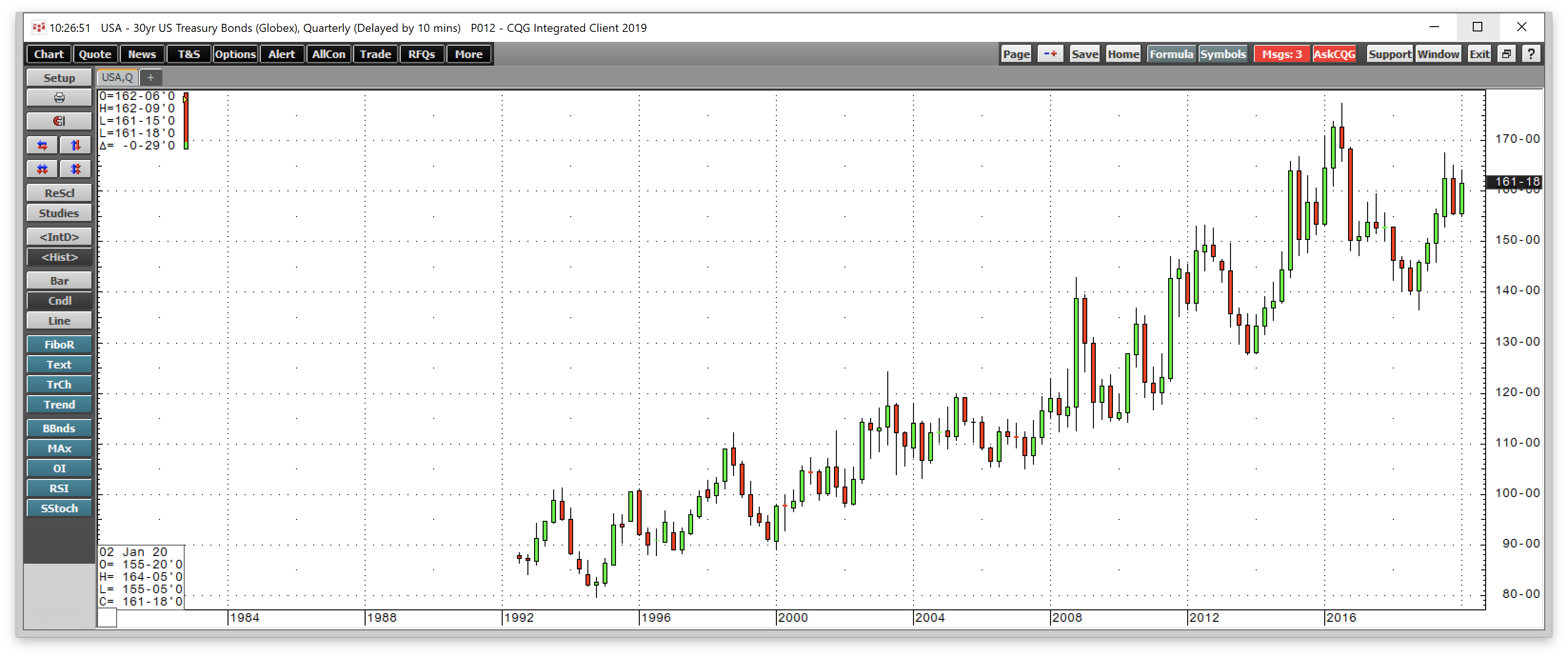Open the Options menu

(235, 54)
